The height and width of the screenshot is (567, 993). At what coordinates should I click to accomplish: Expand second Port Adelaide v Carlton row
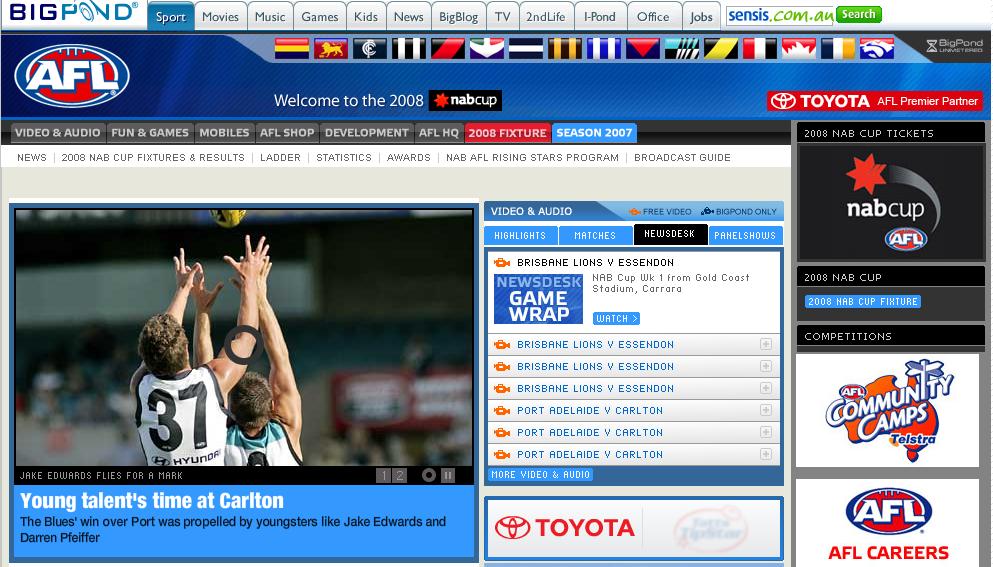click(766, 432)
